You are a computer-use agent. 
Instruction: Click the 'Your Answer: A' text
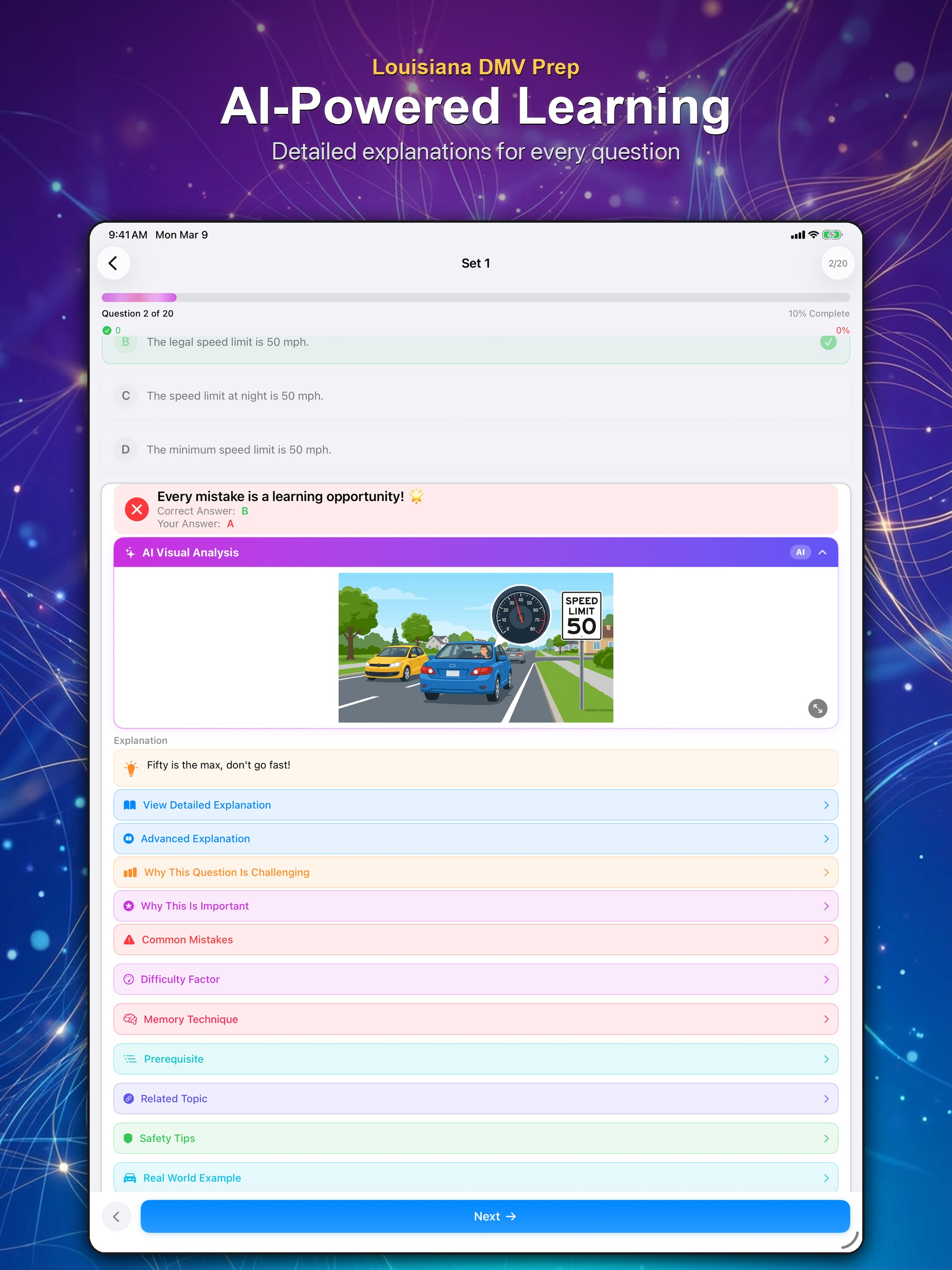pos(195,523)
